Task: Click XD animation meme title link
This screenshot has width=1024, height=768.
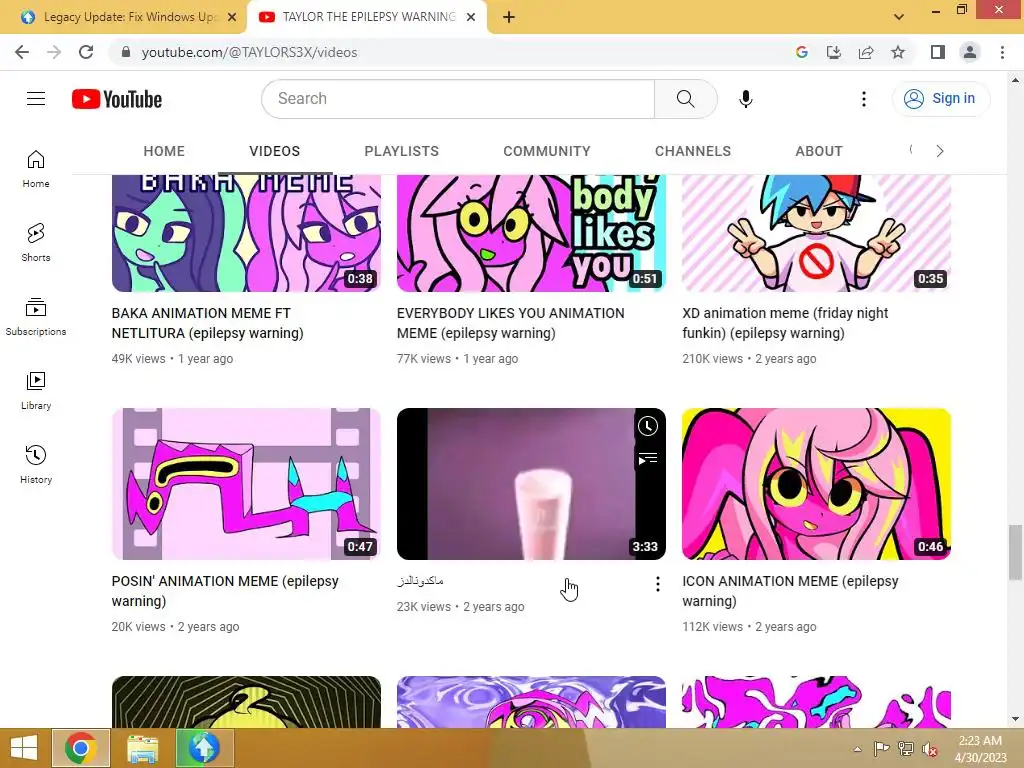Action: [x=785, y=323]
